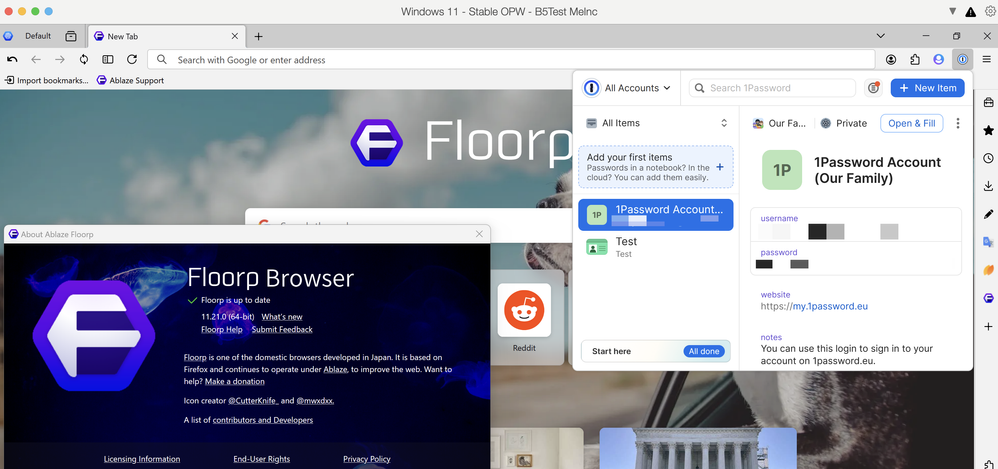Open the History clock sidebar panel

[988, 158]
